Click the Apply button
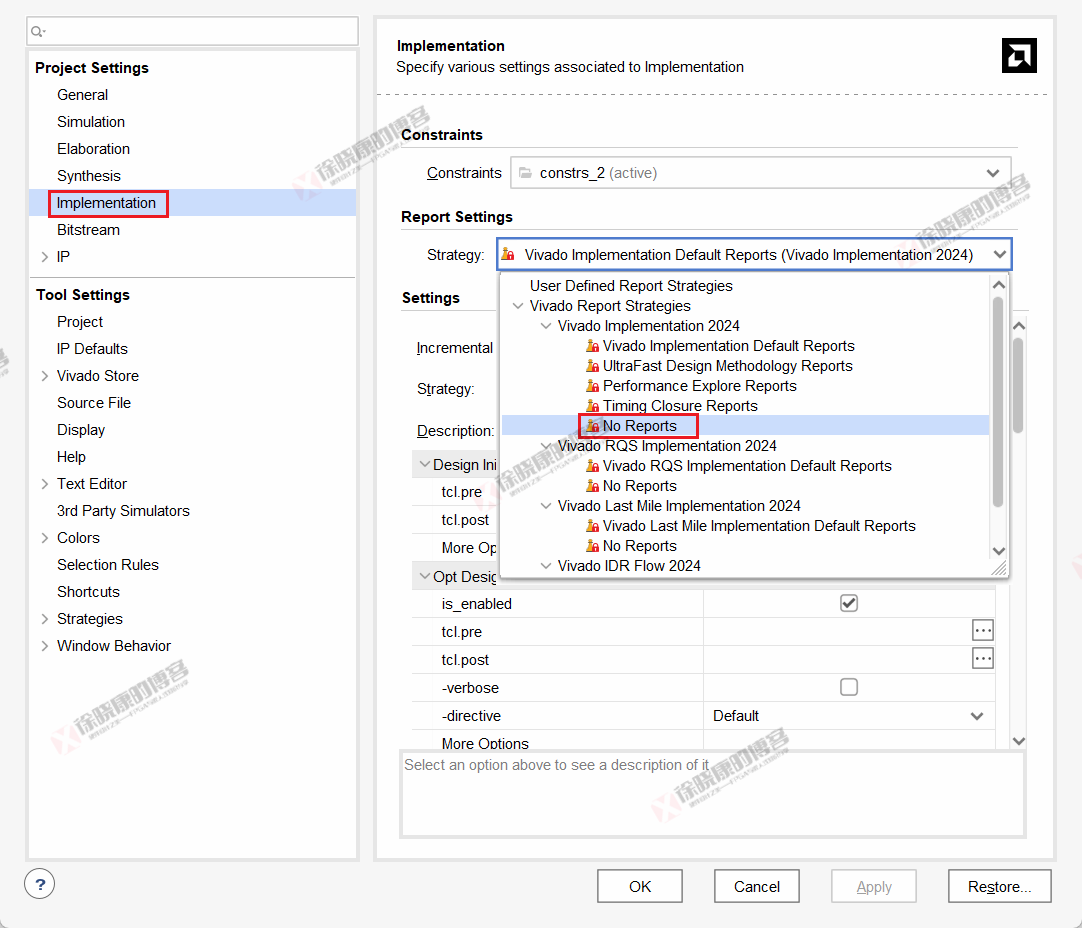Viewport: 1082px width, 928px height. (874, 887)
